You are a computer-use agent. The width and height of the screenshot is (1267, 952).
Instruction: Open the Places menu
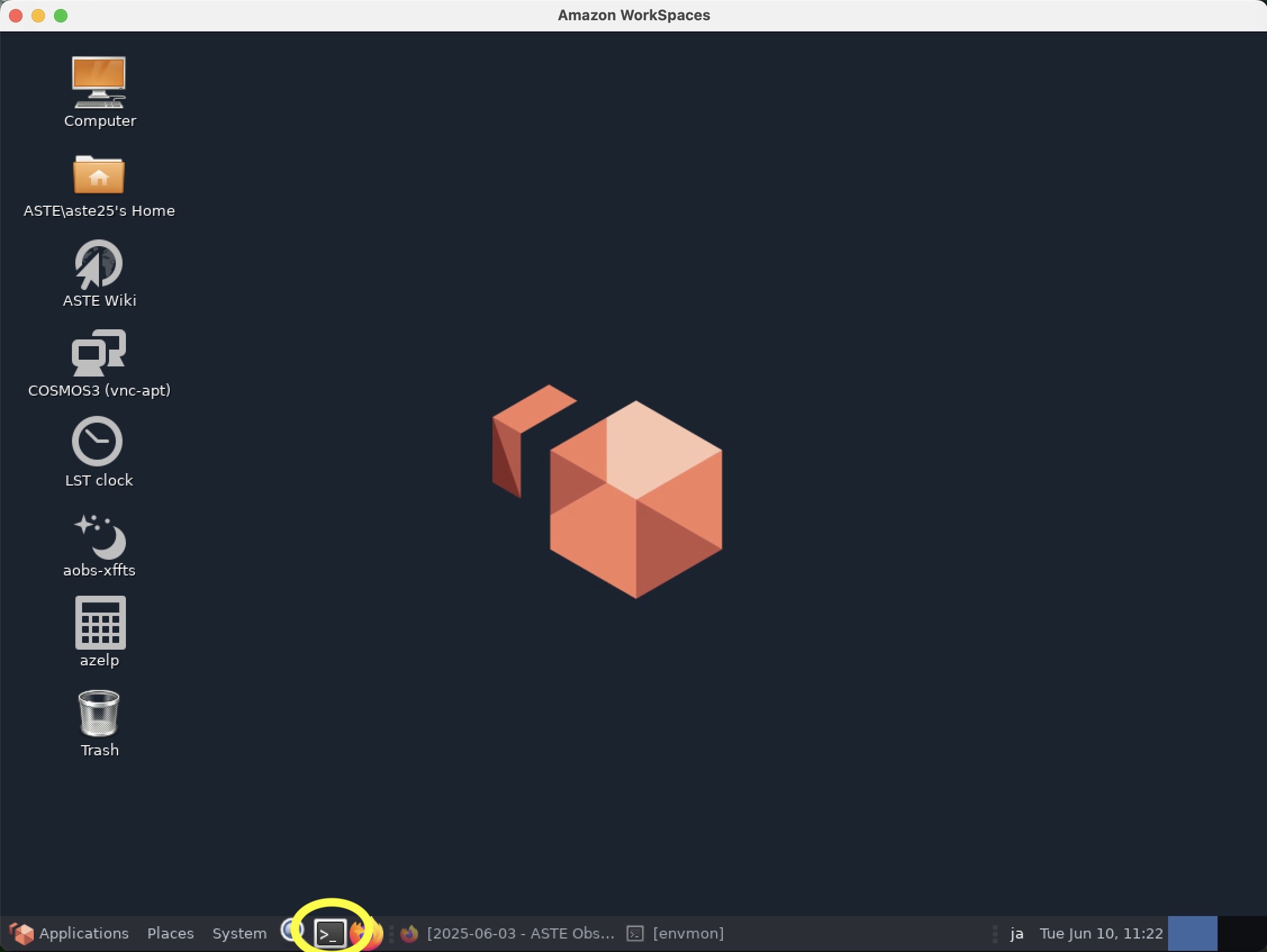tap(170, 933)
